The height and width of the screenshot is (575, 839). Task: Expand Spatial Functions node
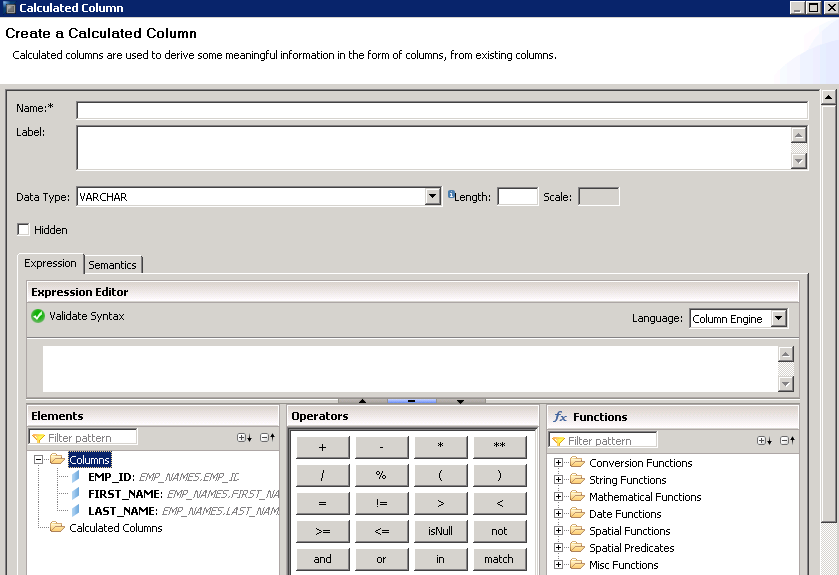coord(558,531)
